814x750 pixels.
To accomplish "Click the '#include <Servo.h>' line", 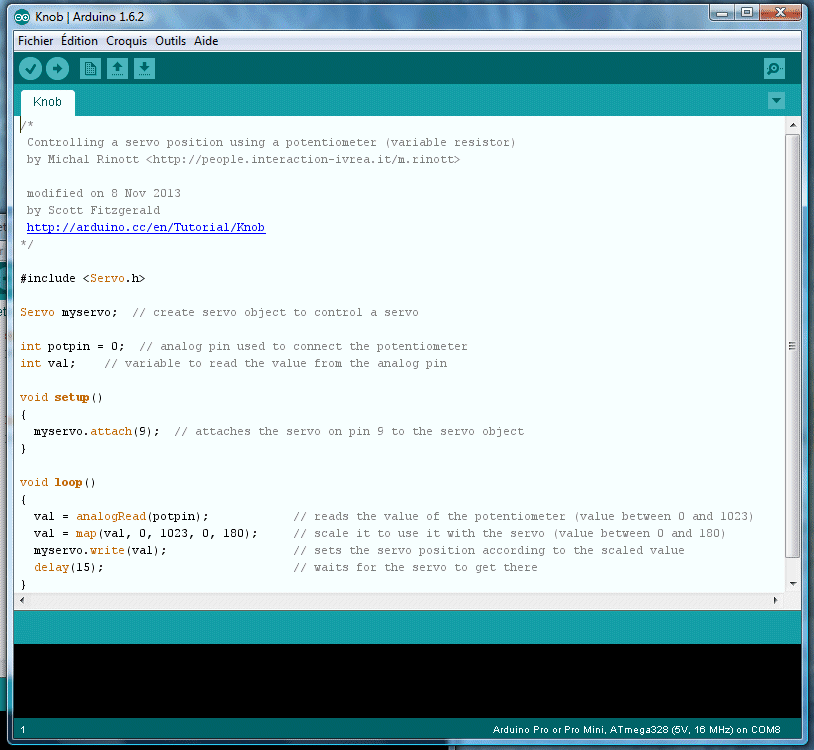I will tap(83, 278).
